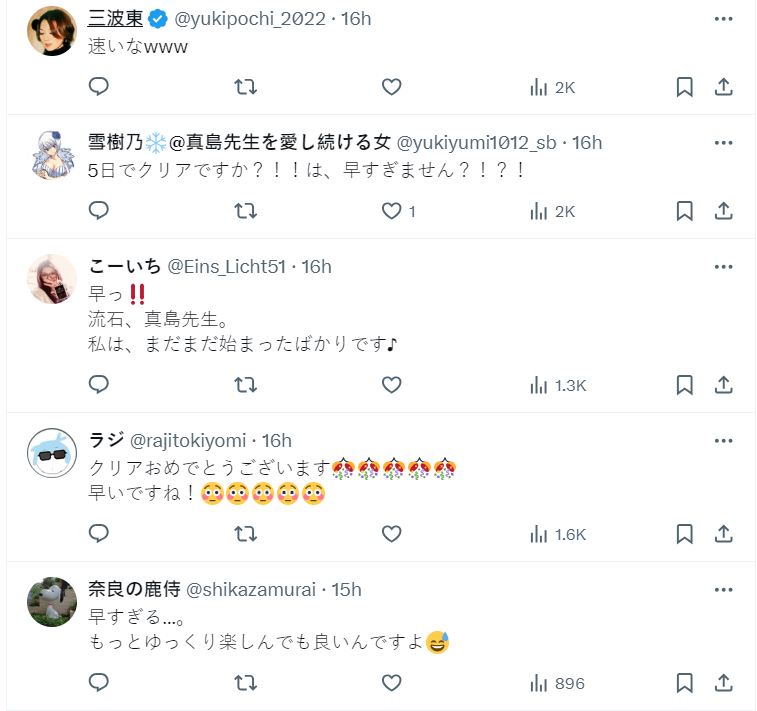Bookmark 雪樹乃's tweet

684,211
